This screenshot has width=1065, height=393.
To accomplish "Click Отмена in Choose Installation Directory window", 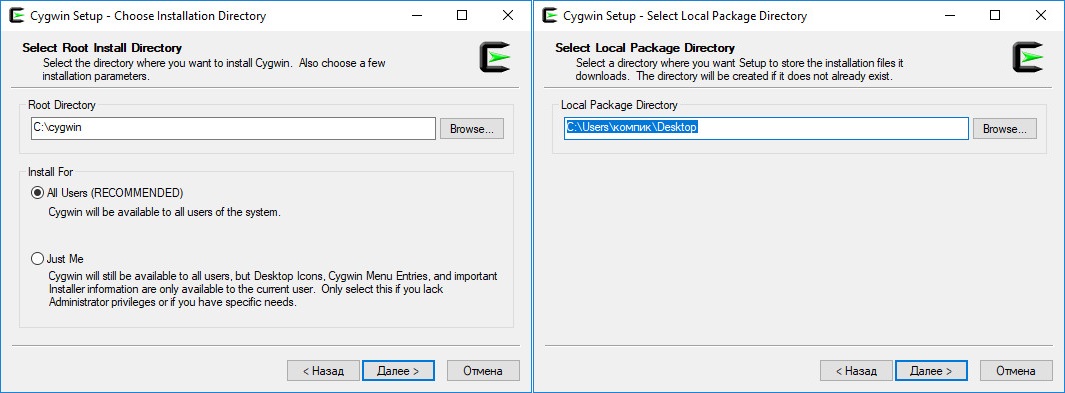I will [x=483, y=371].
